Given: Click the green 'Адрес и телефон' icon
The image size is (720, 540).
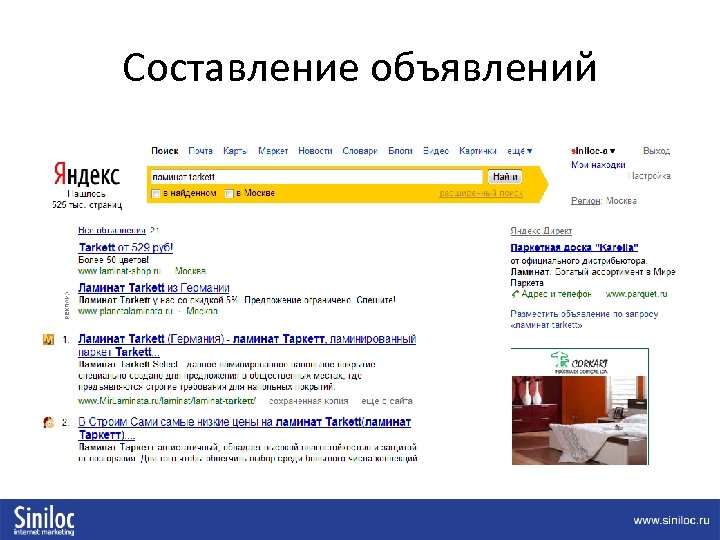Looking at the screenshot, I should click(515, 294).
